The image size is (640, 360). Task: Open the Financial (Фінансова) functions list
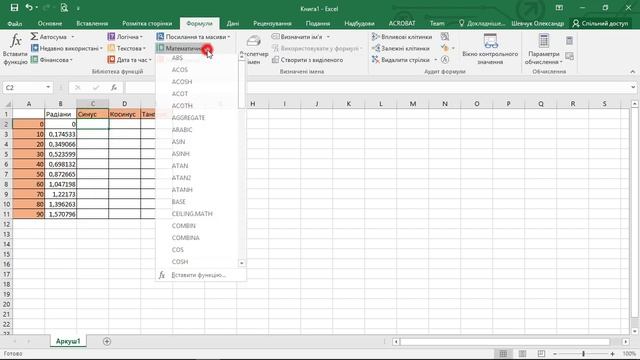[x=52, y=60]
